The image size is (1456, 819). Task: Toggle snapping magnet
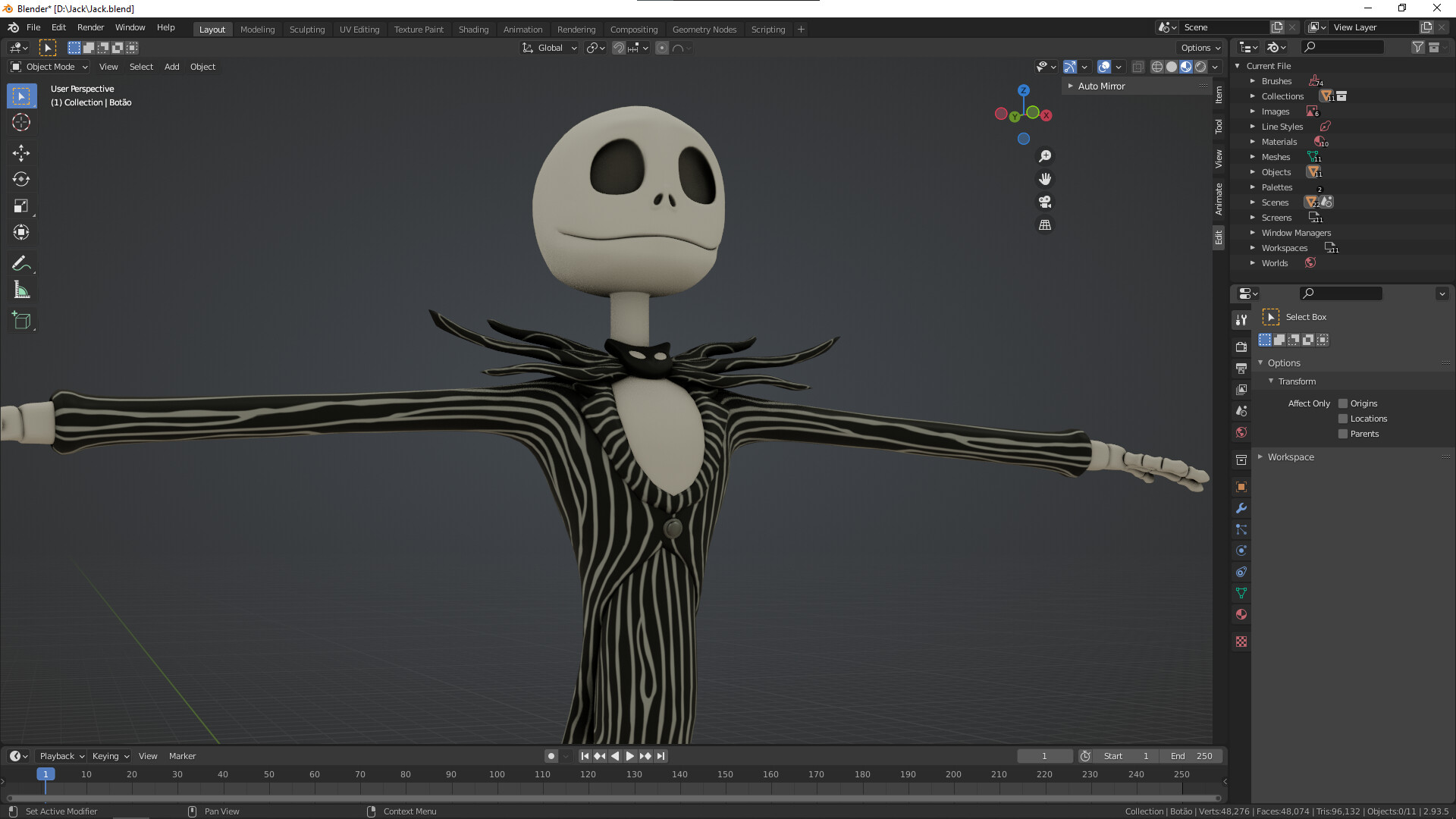[x=619, y=48]
